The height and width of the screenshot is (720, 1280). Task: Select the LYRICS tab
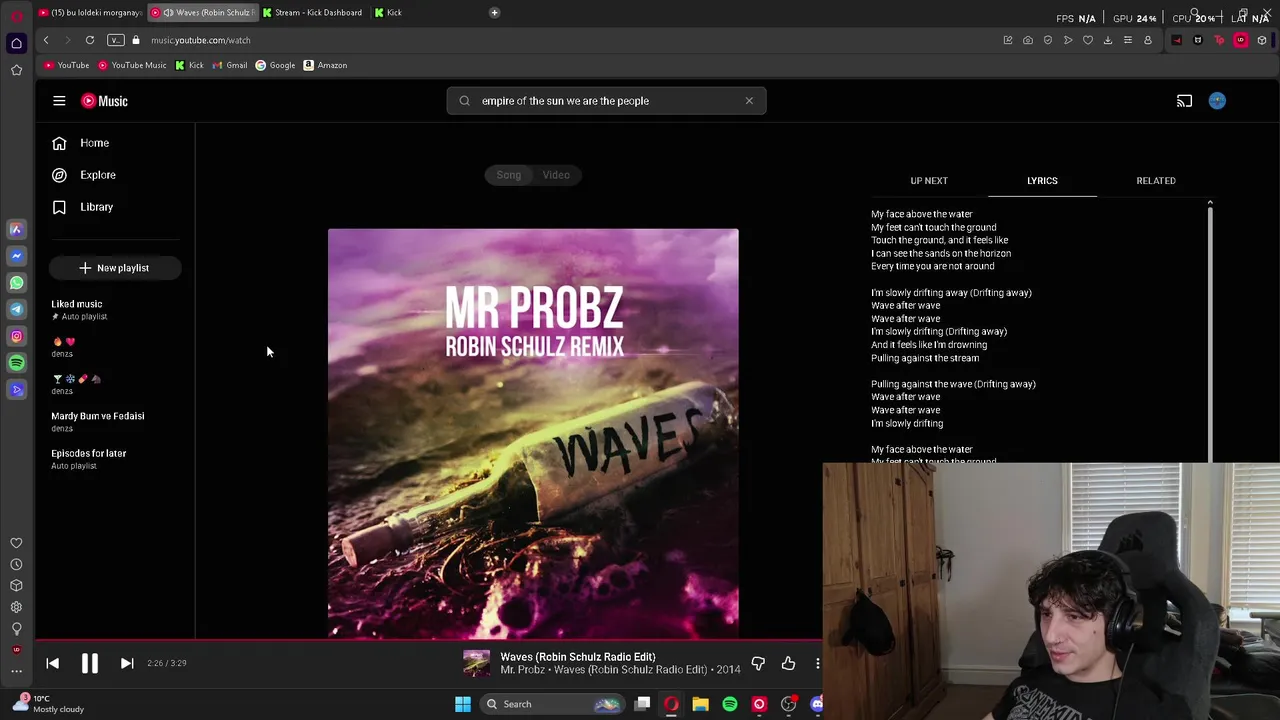pyautogui.click(x=1042, y=181)
